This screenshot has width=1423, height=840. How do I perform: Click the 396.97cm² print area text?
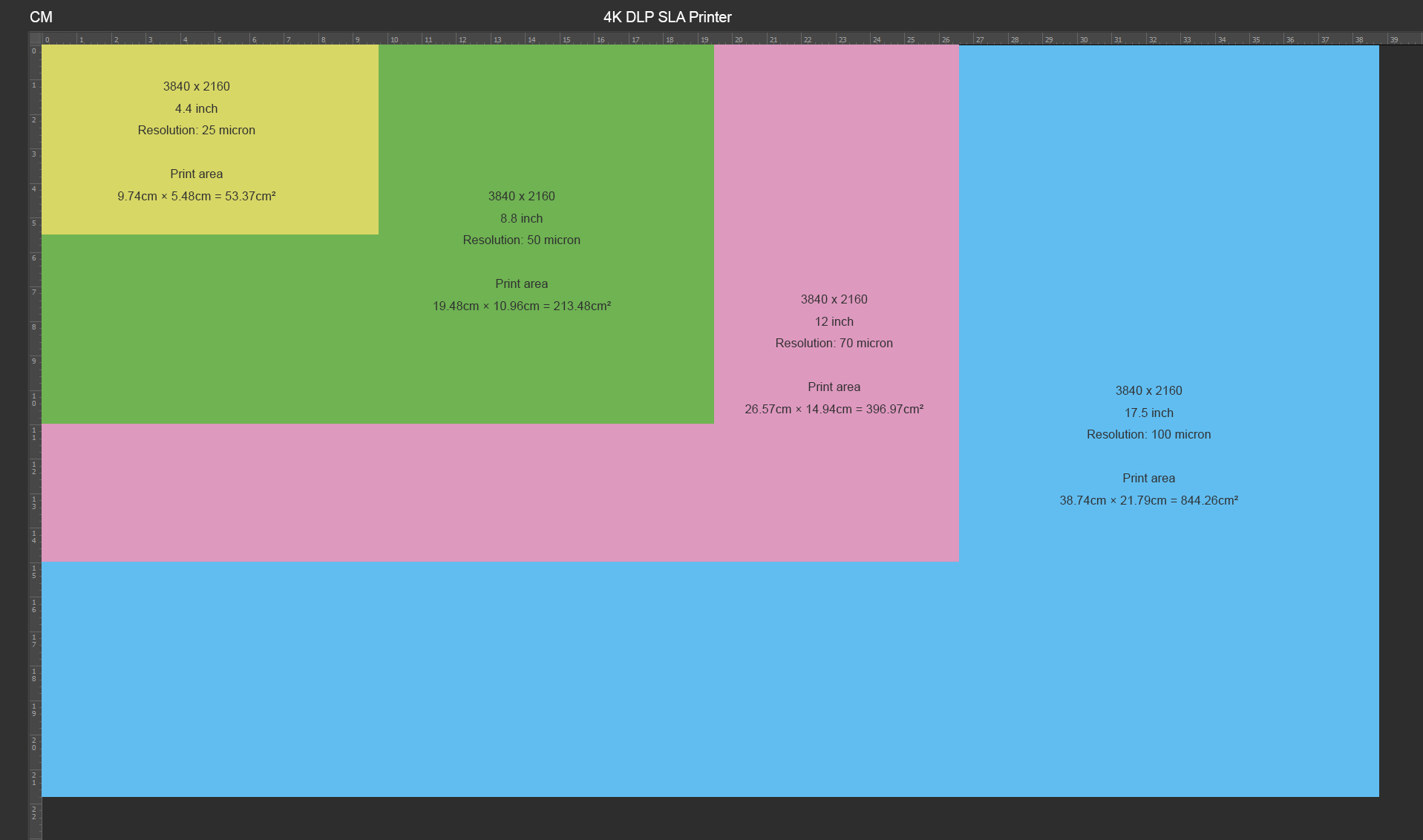[x=834, y=409]
